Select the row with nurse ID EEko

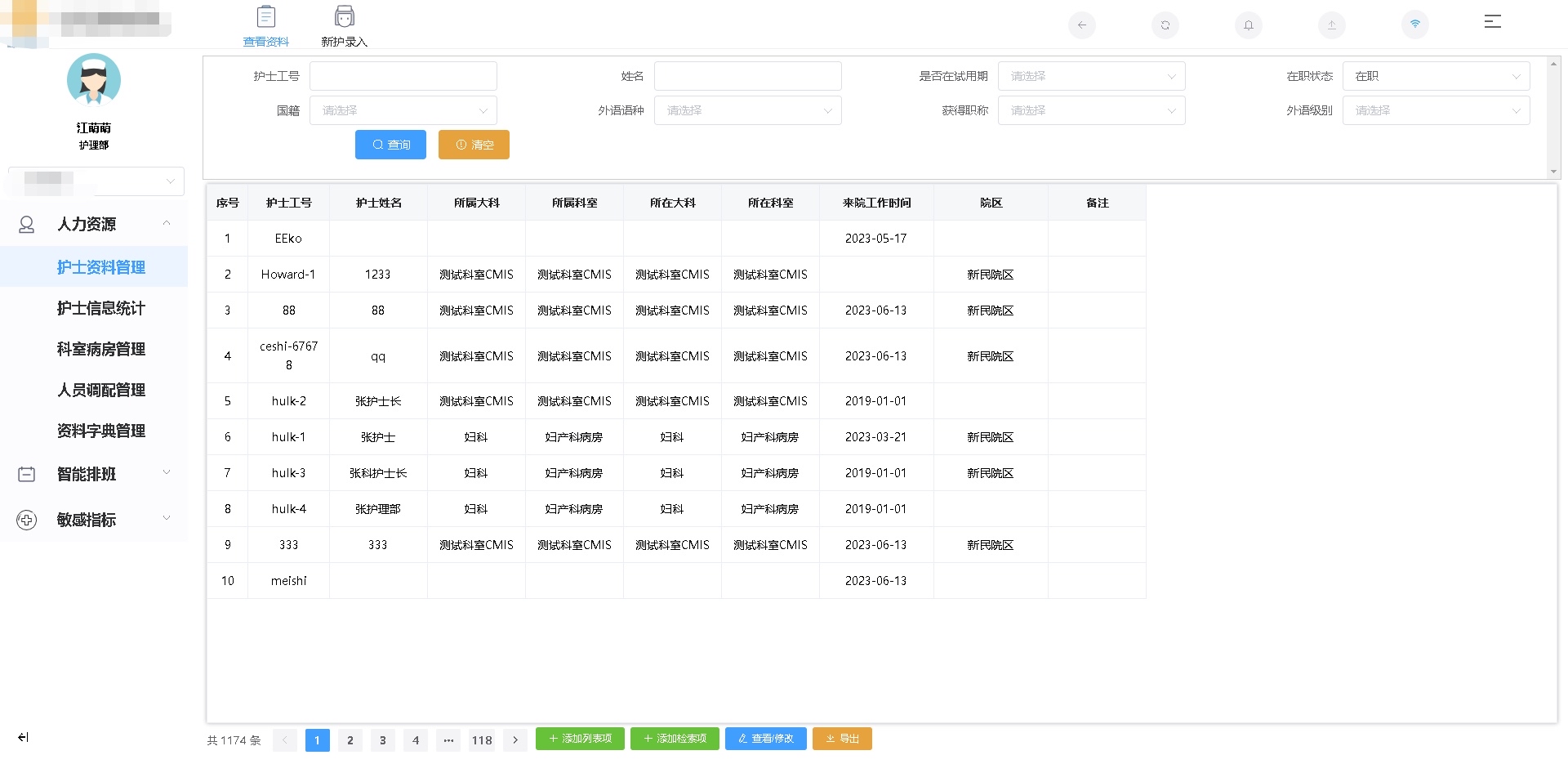676,239
